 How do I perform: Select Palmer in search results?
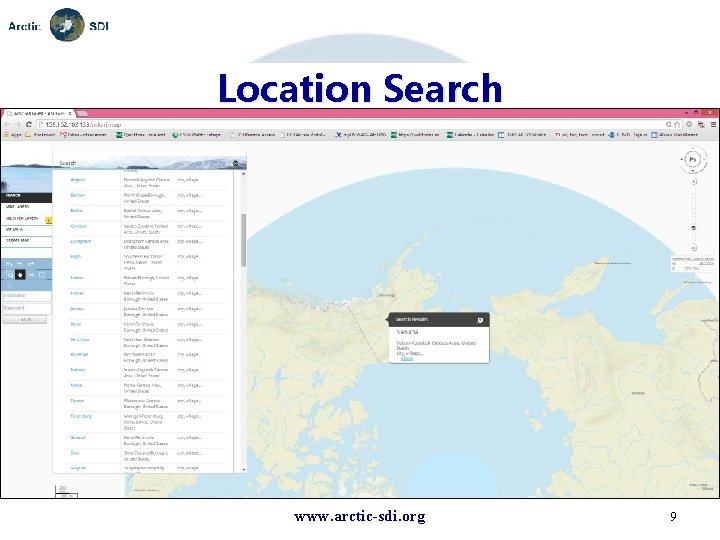[77, 401]
